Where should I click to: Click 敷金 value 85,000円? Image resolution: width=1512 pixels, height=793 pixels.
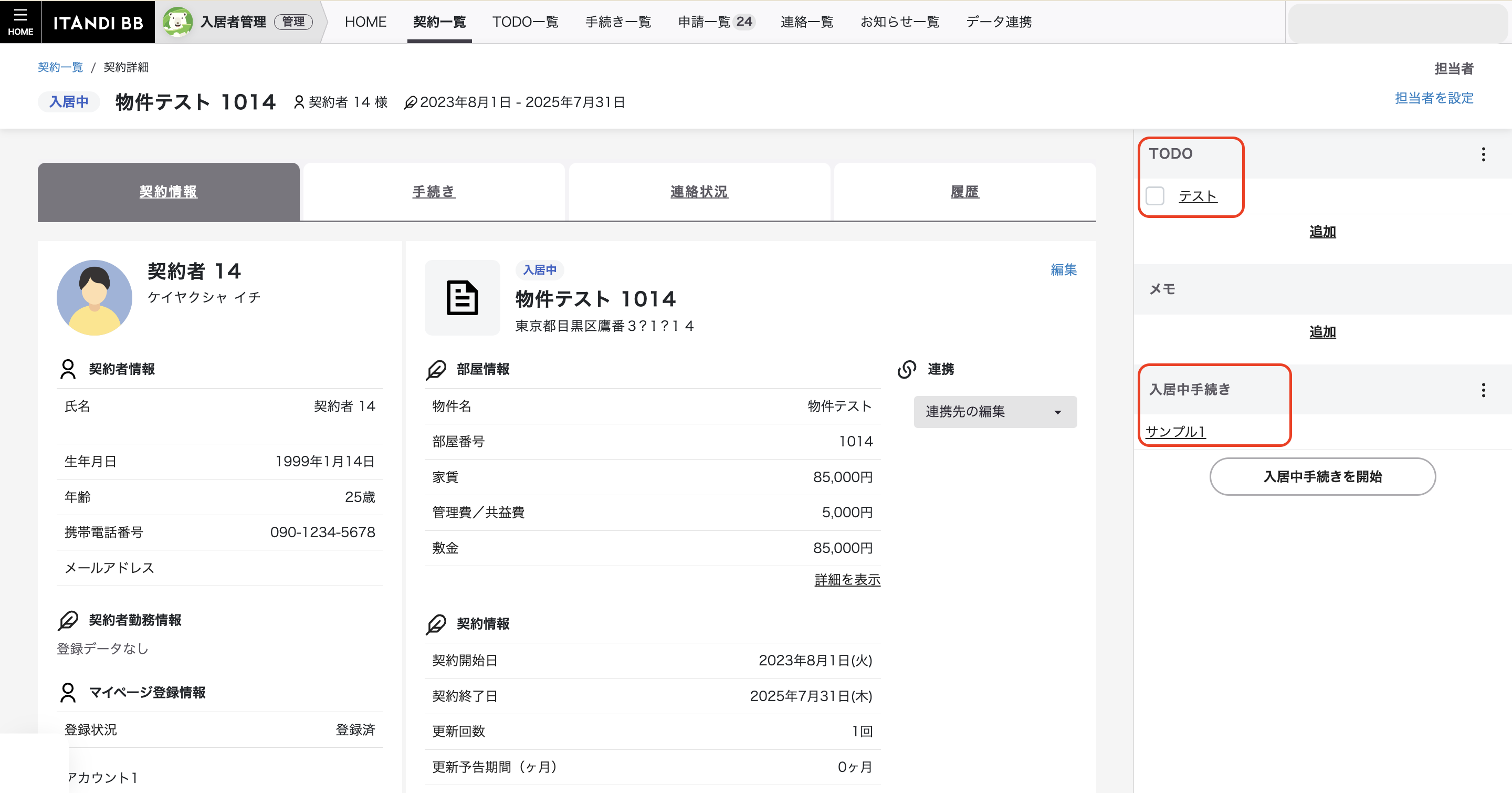tap(843, 548)
